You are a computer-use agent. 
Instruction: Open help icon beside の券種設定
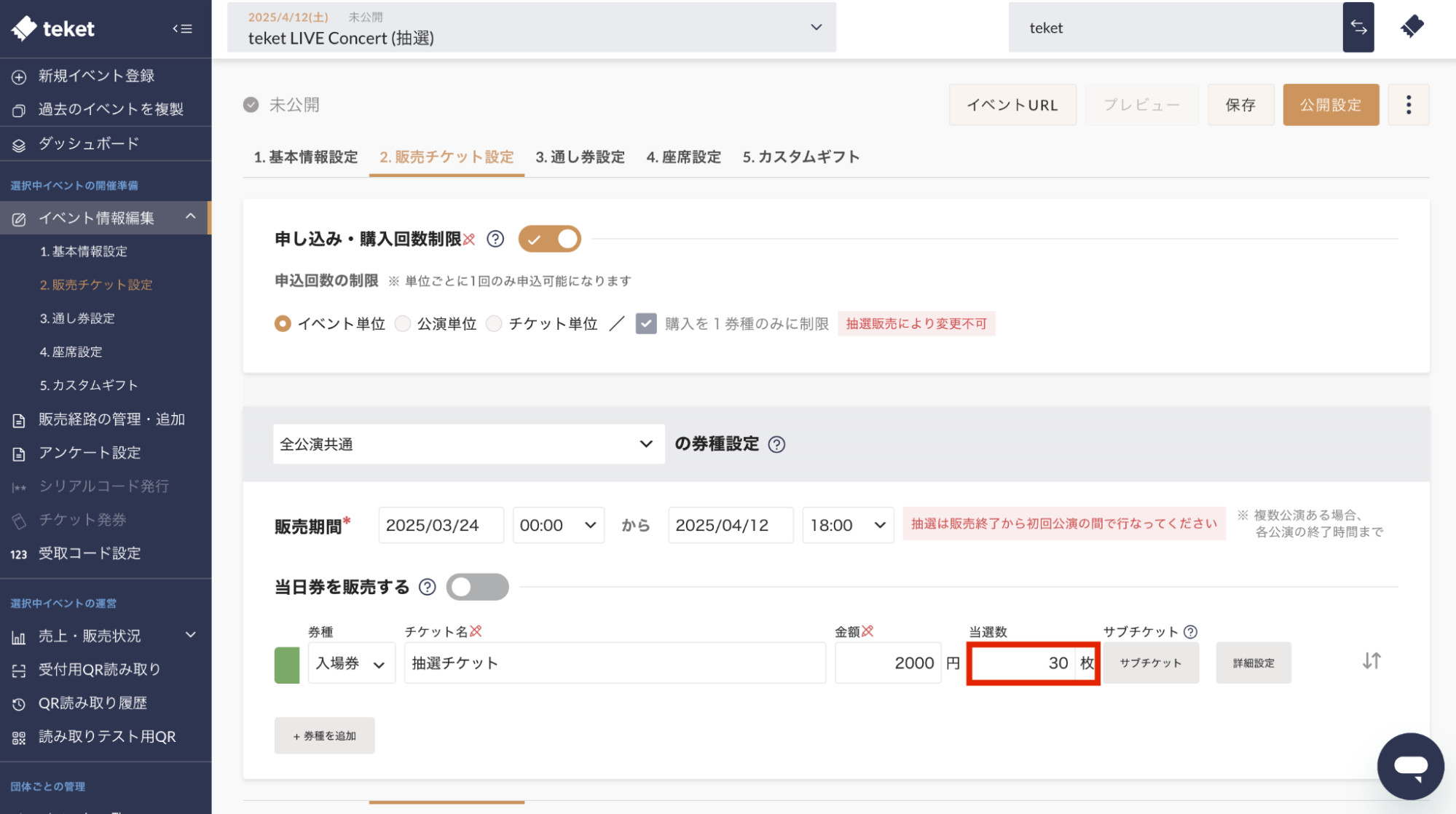click(x=776, y=444)
